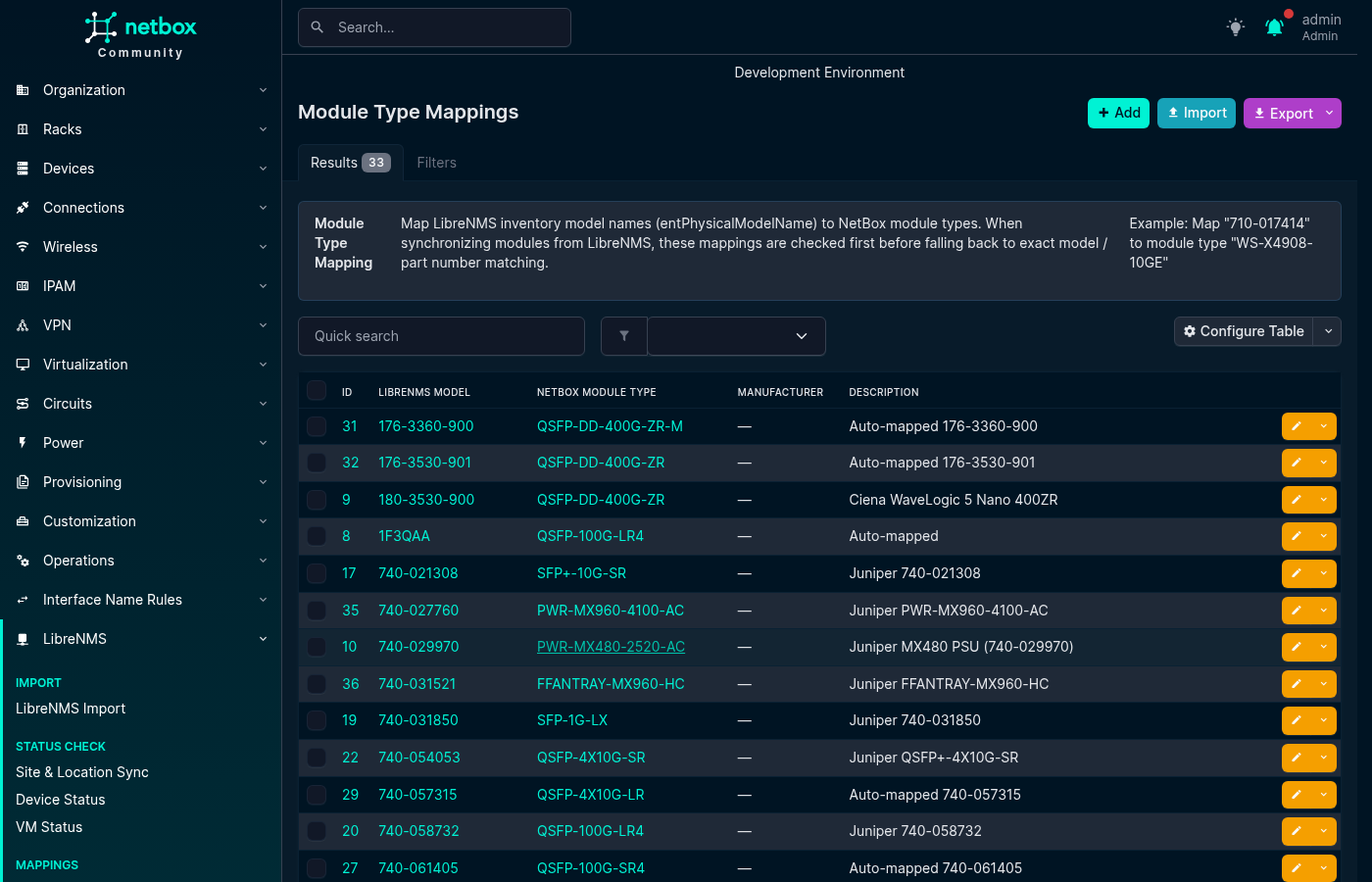
Task: Tick the checkbox for 740-031850
Action: 317,720
